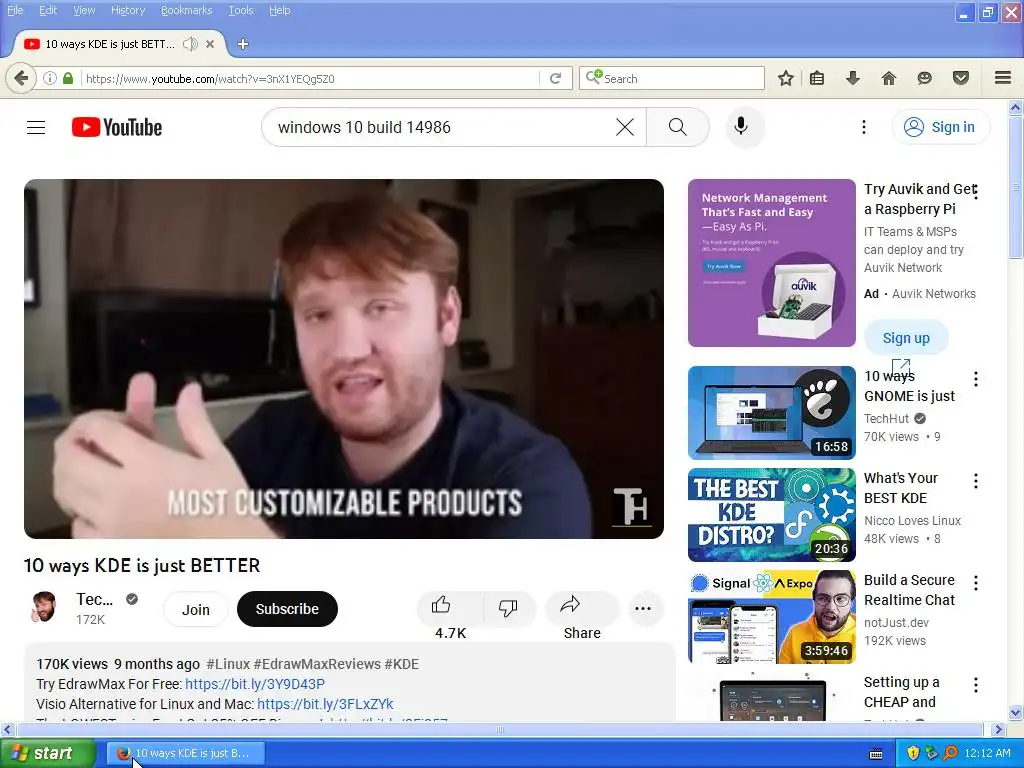This screenshot has height=768, width=1024.
Task: Open the bit.ly/3FLxZYk Visio alternative link
Action: click(325, 704)
